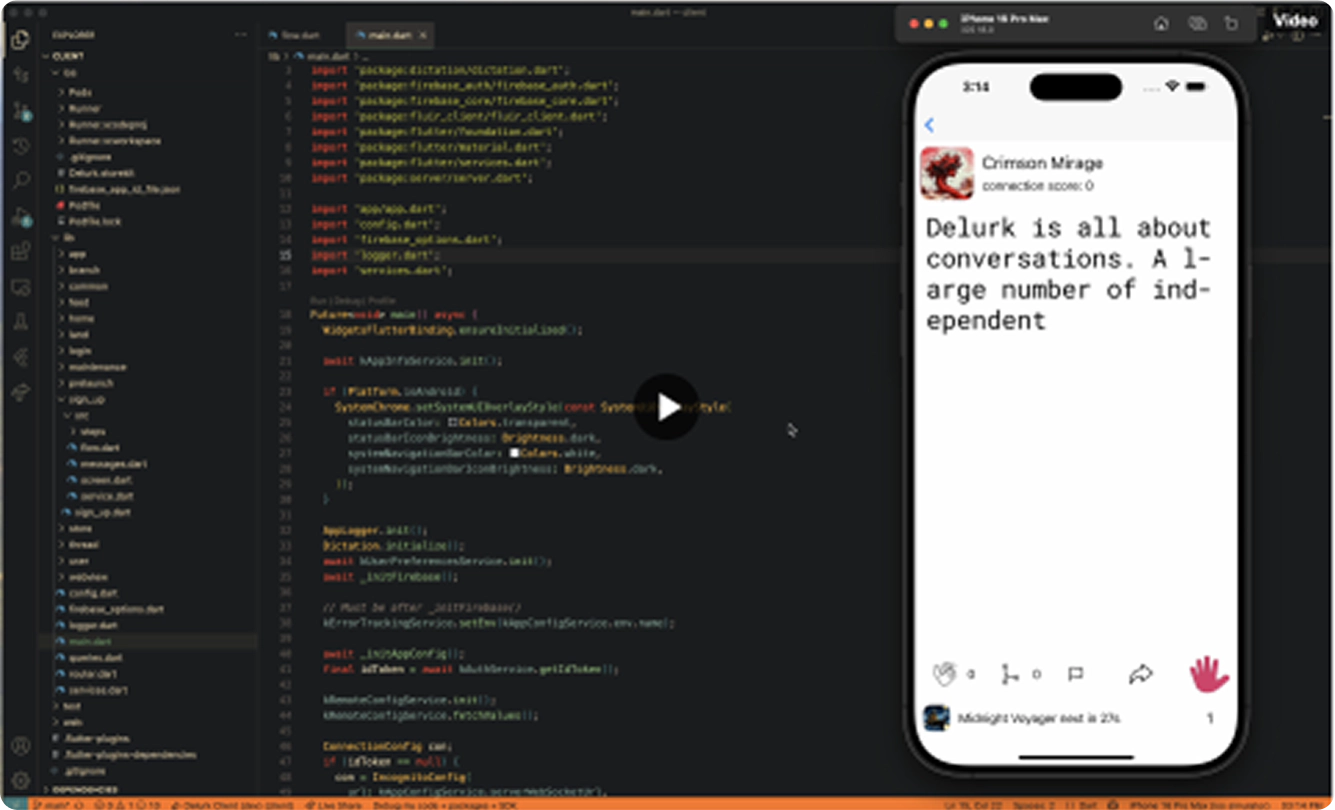The height and width of the screenshot is (810, 1335).
Task: Open the Run and Debug view
Action: [x=21, y=215]
